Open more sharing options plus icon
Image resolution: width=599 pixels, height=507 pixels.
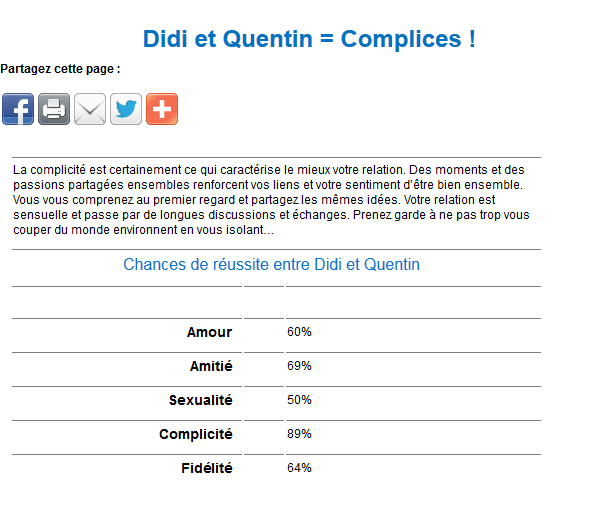(x=162, y=109)
